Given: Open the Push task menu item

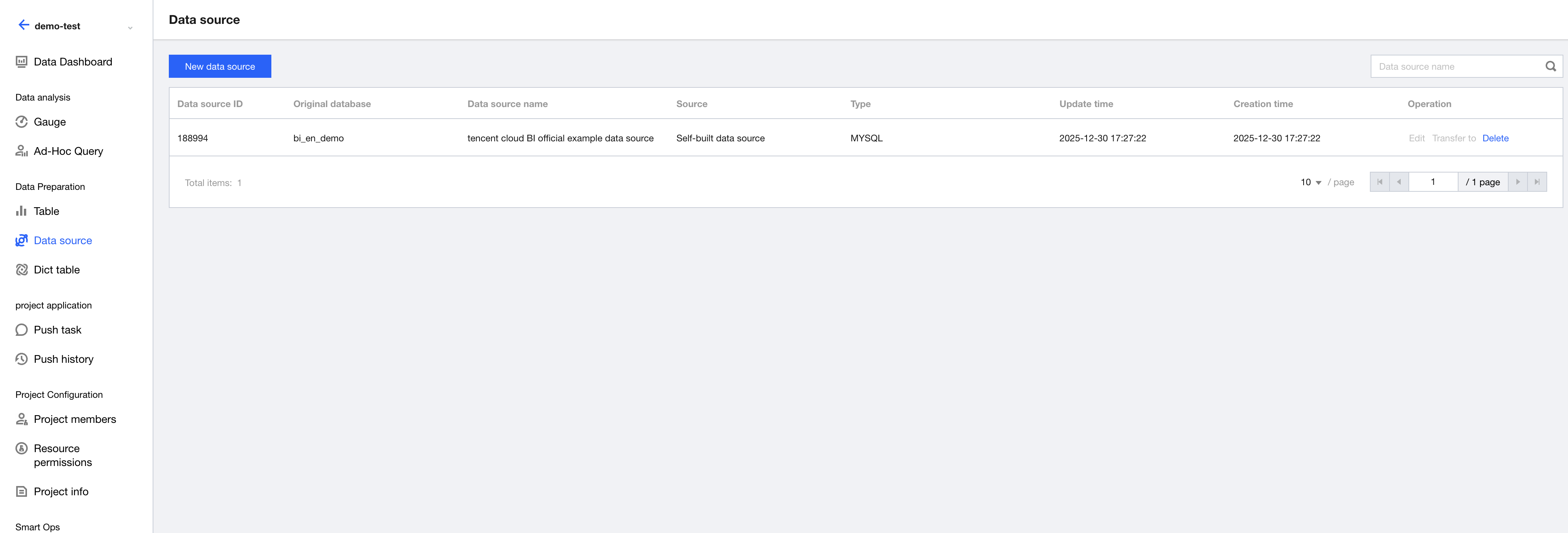Looking at the screenshot, I should (x=57, y=330).
